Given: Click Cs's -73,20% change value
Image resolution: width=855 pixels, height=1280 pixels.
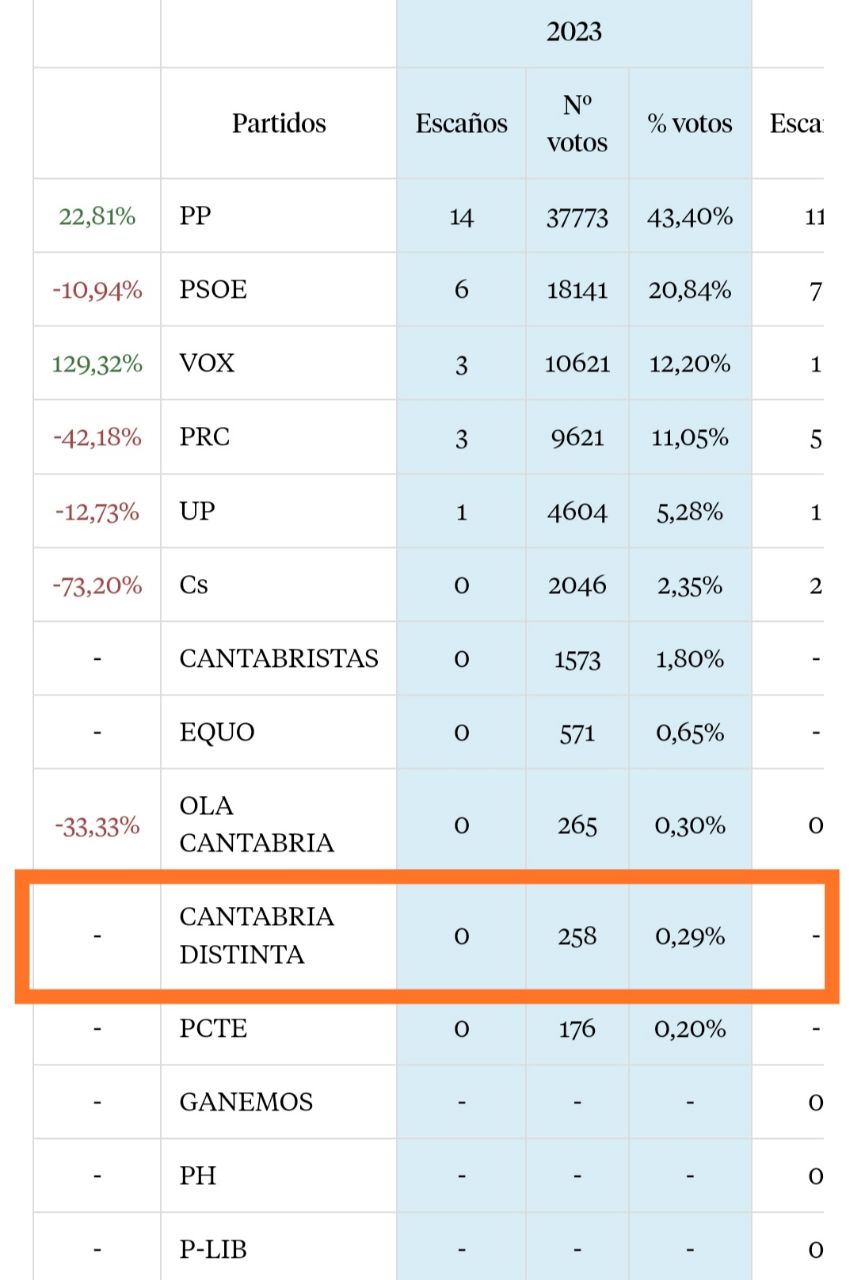Looking at the screenshot, I should click(97, 585).
